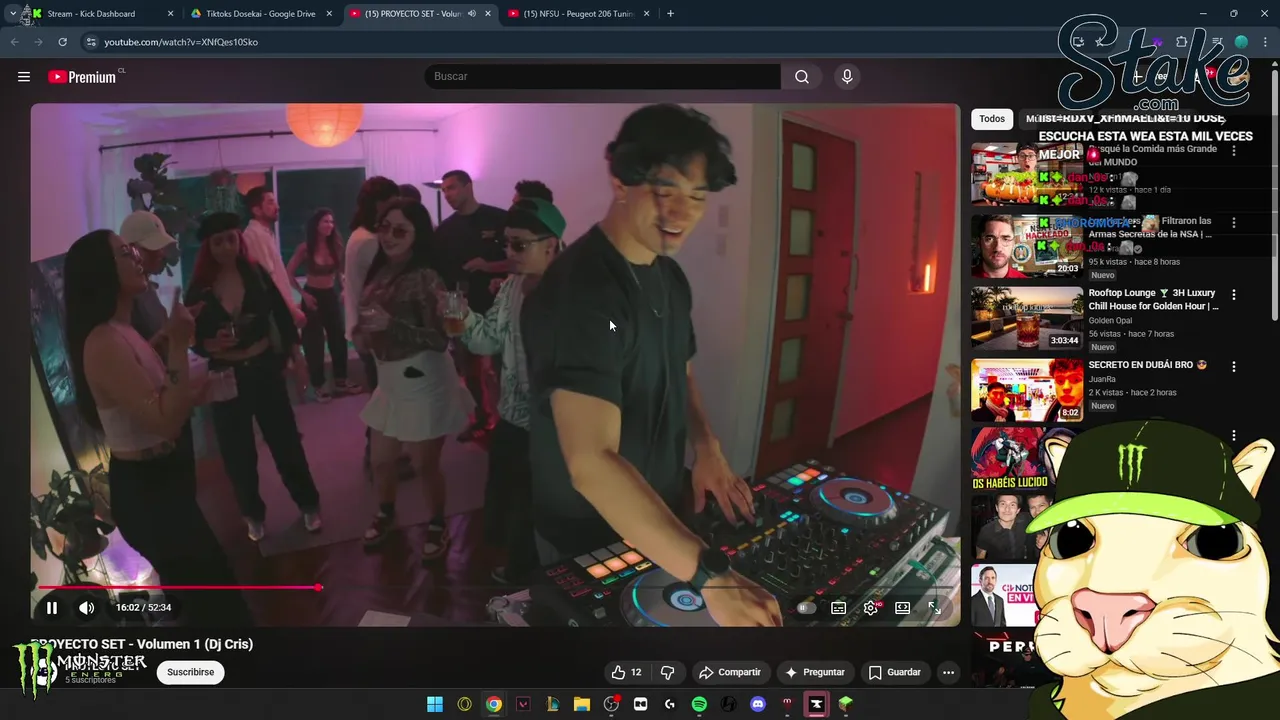Turn on subtitles in the player

[x=839, y=608]
